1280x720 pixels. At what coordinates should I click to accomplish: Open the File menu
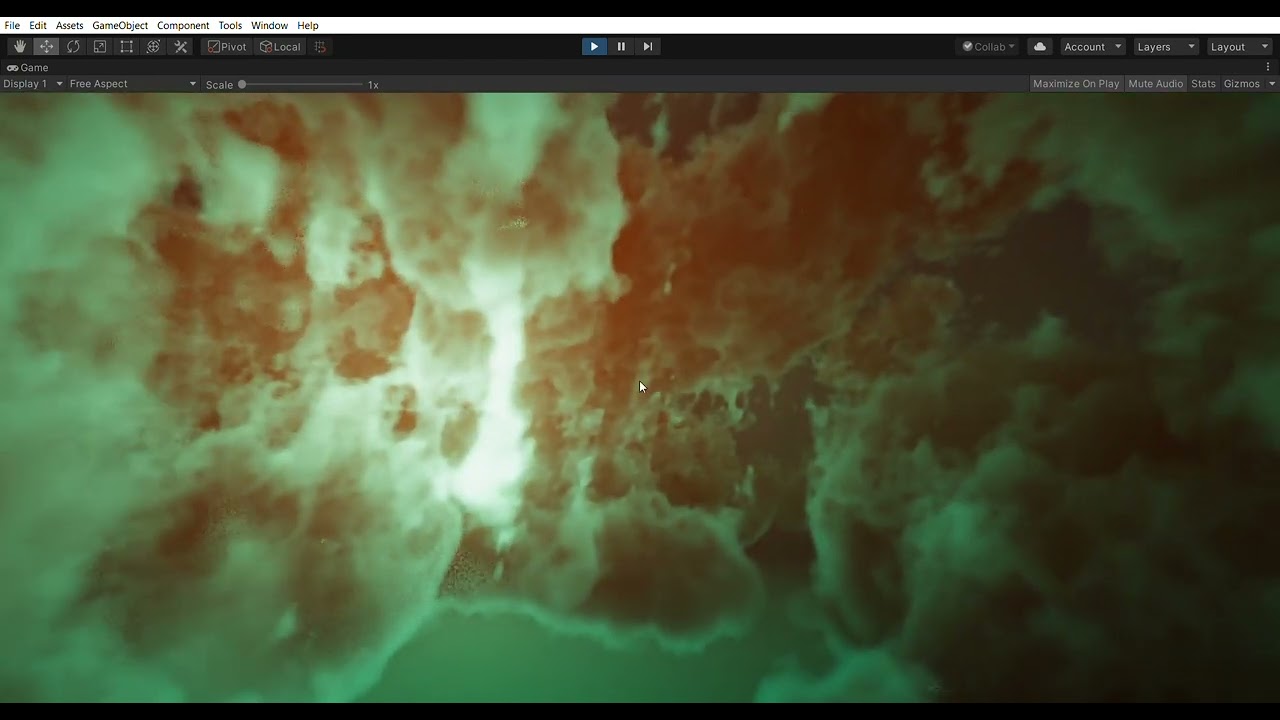pyautogui.click(x=12, y=25)
